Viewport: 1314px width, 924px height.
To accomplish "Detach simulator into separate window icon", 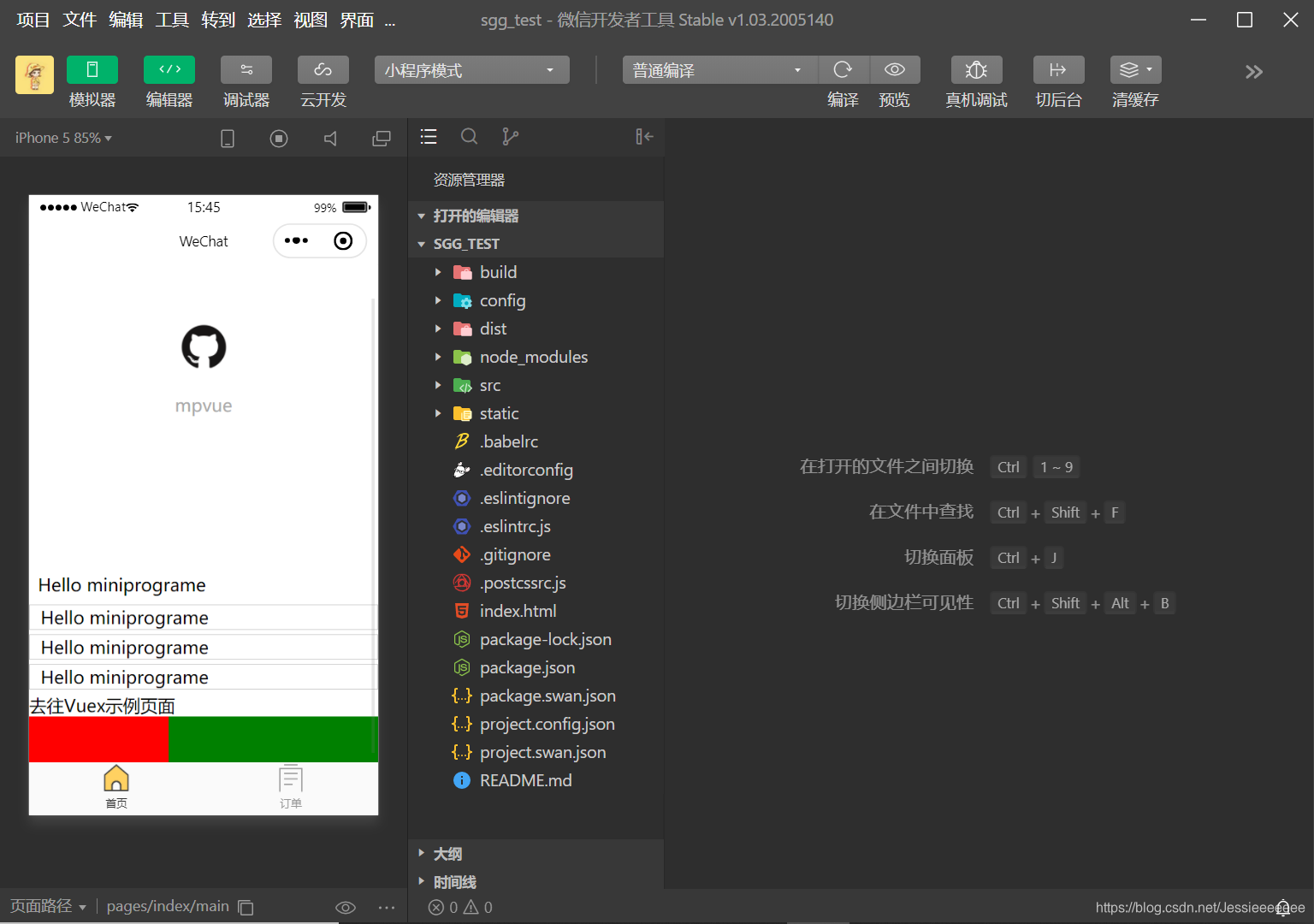I will point(382,138).
